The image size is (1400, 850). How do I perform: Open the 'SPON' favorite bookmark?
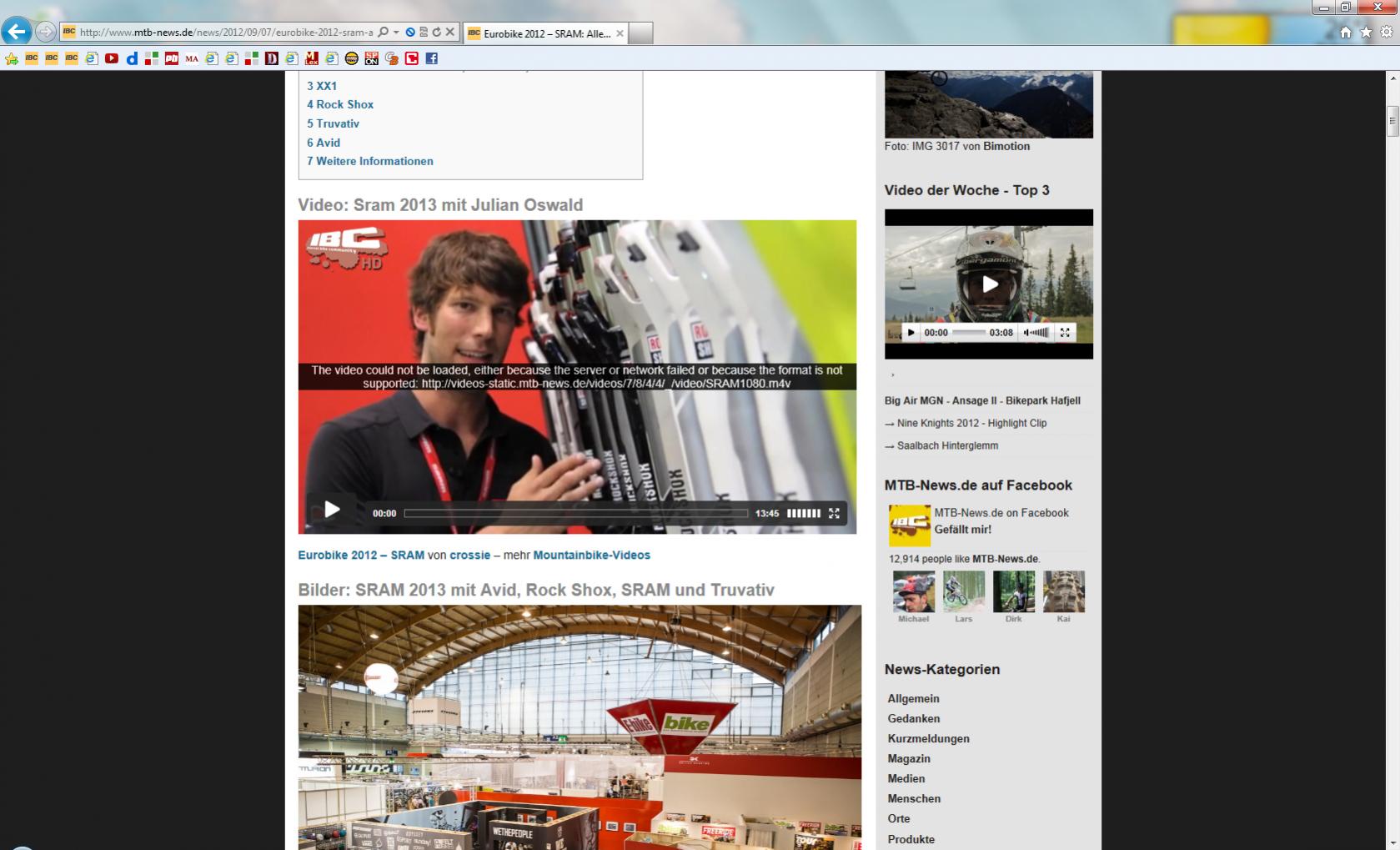pyautogui.click(x=372, y=58)
